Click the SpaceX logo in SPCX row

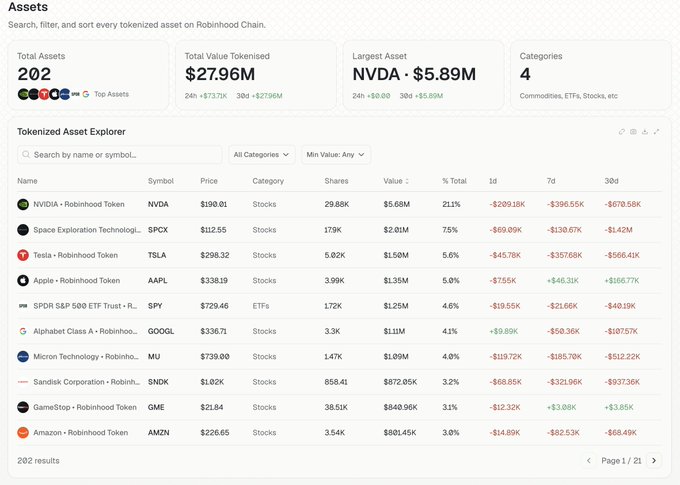(23, 230)
